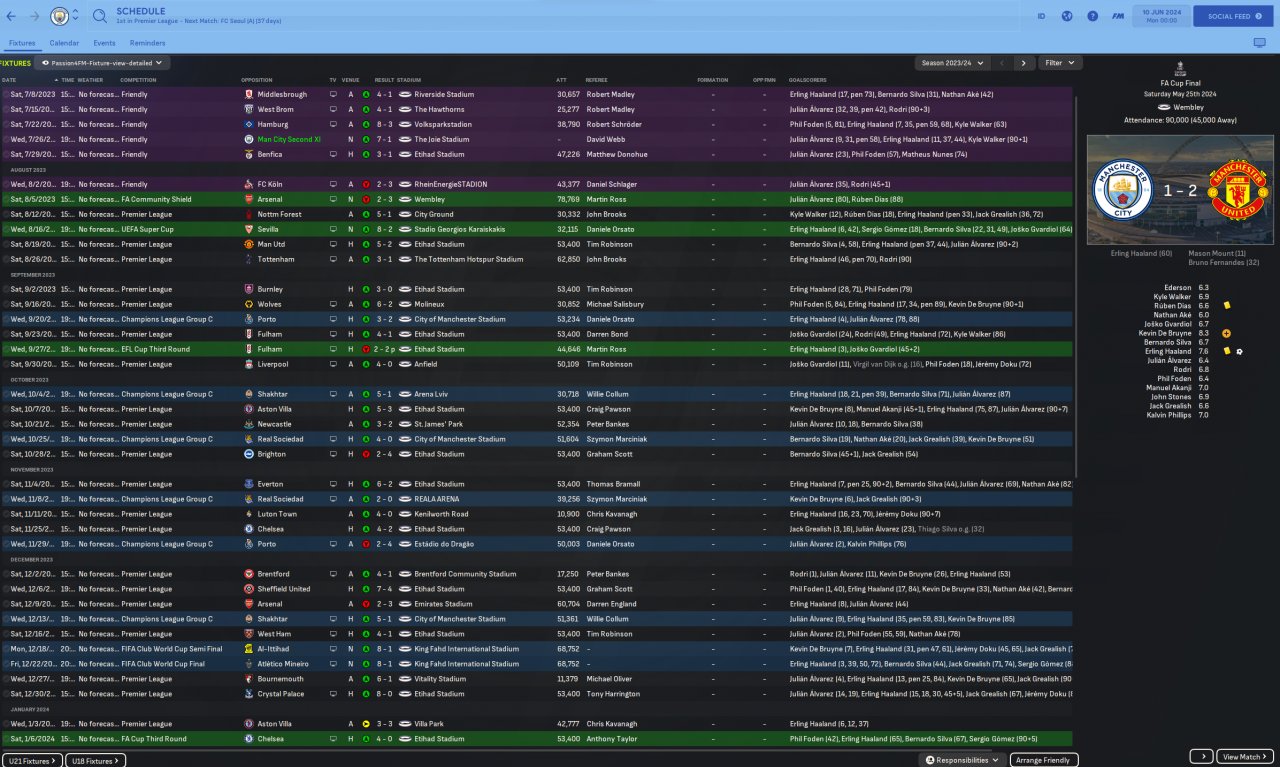
Task: Open the FM menu logo
Action: click(1117, 16)
